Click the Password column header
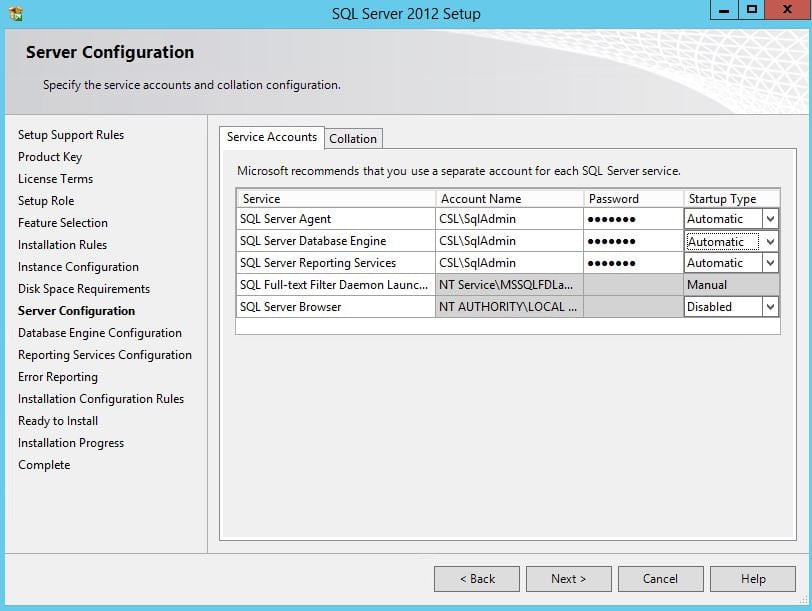 coord(633,199)
